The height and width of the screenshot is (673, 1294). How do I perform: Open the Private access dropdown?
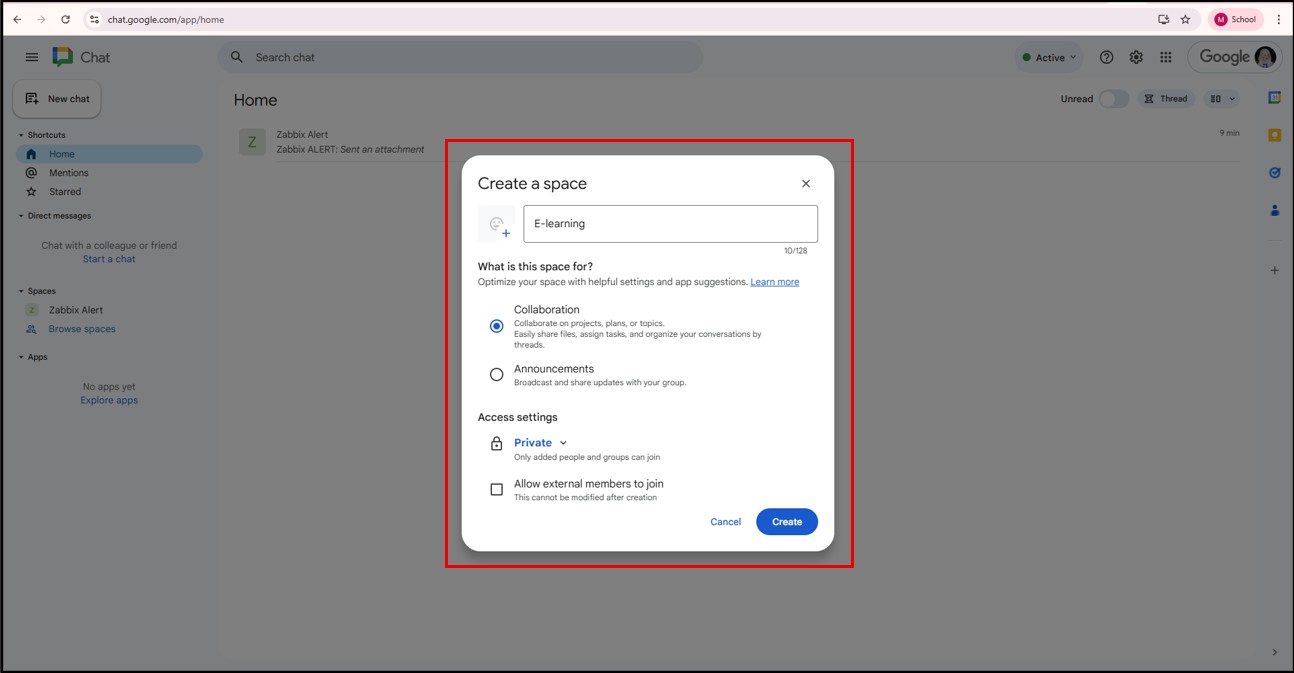point(540,443)
